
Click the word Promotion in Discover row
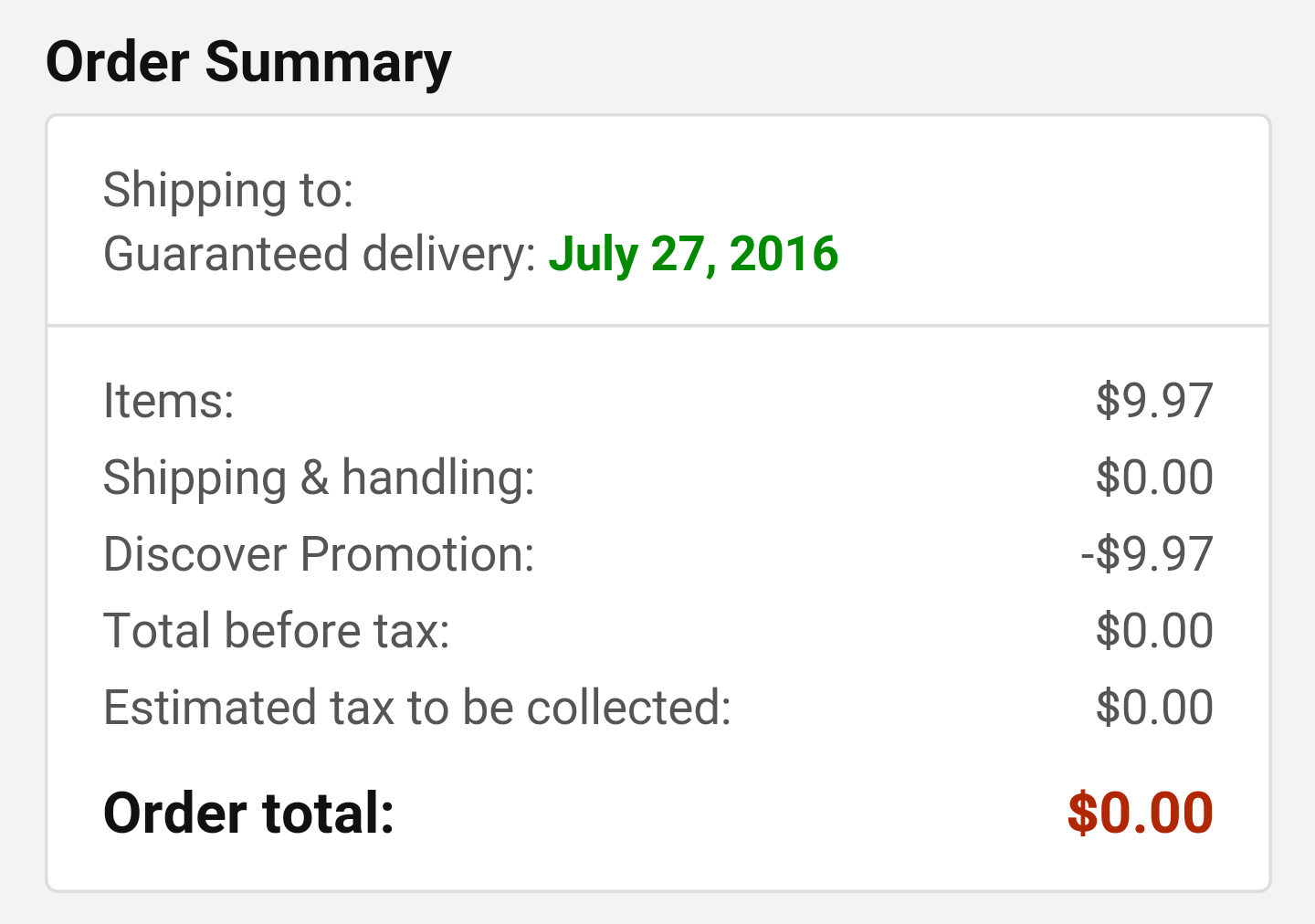click(x=417, y=554)
